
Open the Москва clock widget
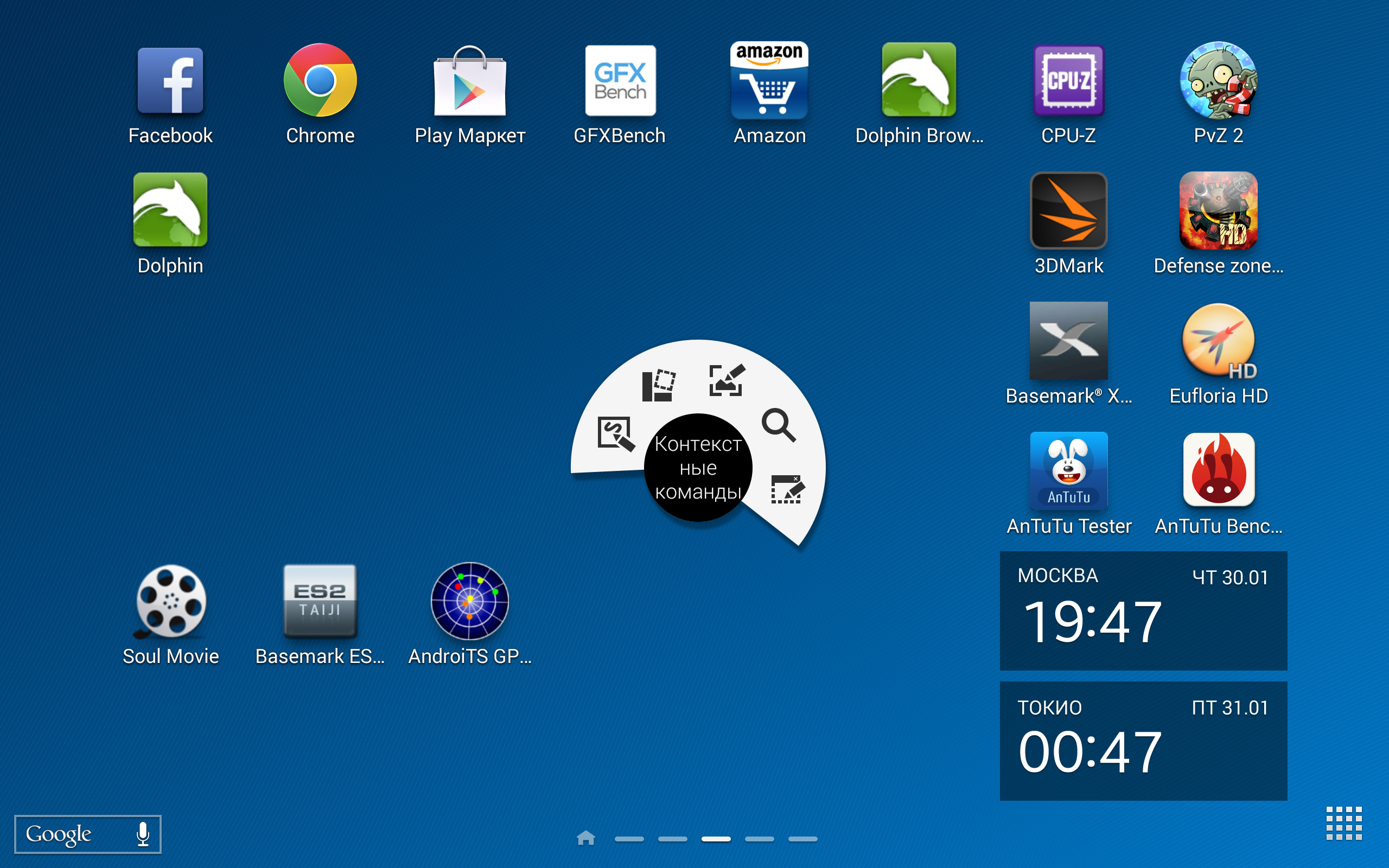[1143, 611]
